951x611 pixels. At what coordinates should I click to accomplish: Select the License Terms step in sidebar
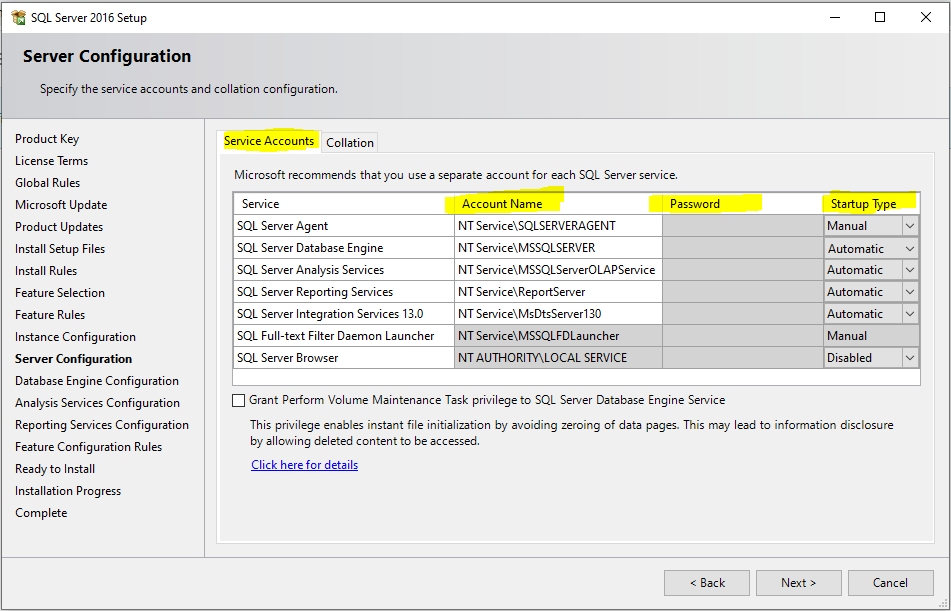click(x=52, y=161)
